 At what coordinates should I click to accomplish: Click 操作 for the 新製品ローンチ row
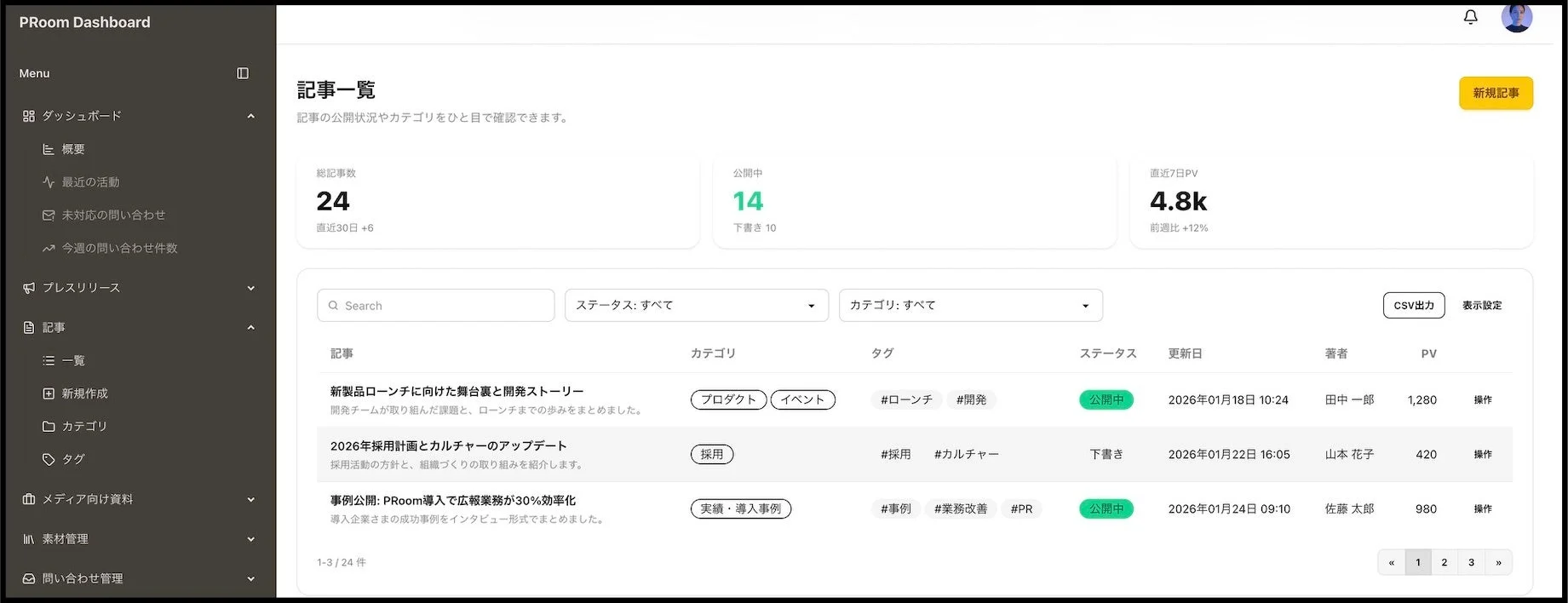click(x=1483, y=399)
